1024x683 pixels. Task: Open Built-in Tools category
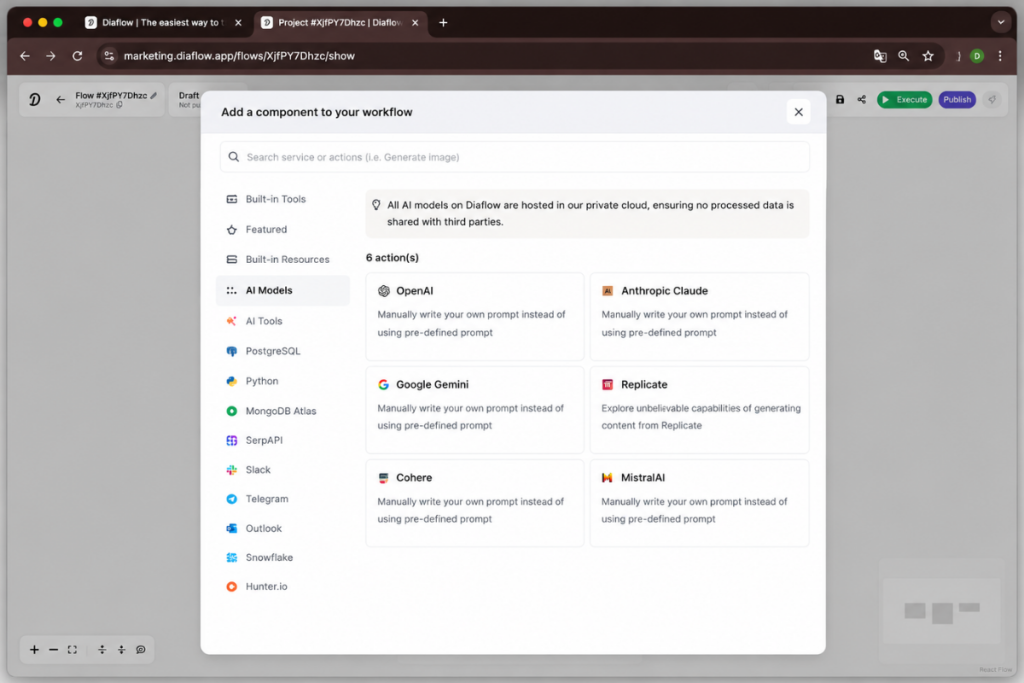(283, 199)
